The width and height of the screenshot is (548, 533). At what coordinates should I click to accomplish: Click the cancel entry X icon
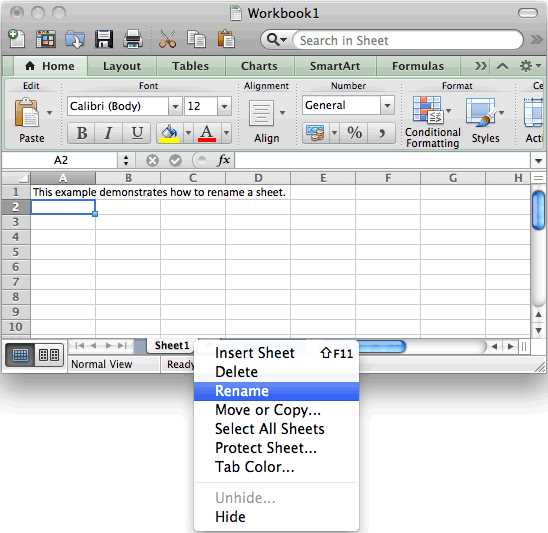click(x=152, y=160)
